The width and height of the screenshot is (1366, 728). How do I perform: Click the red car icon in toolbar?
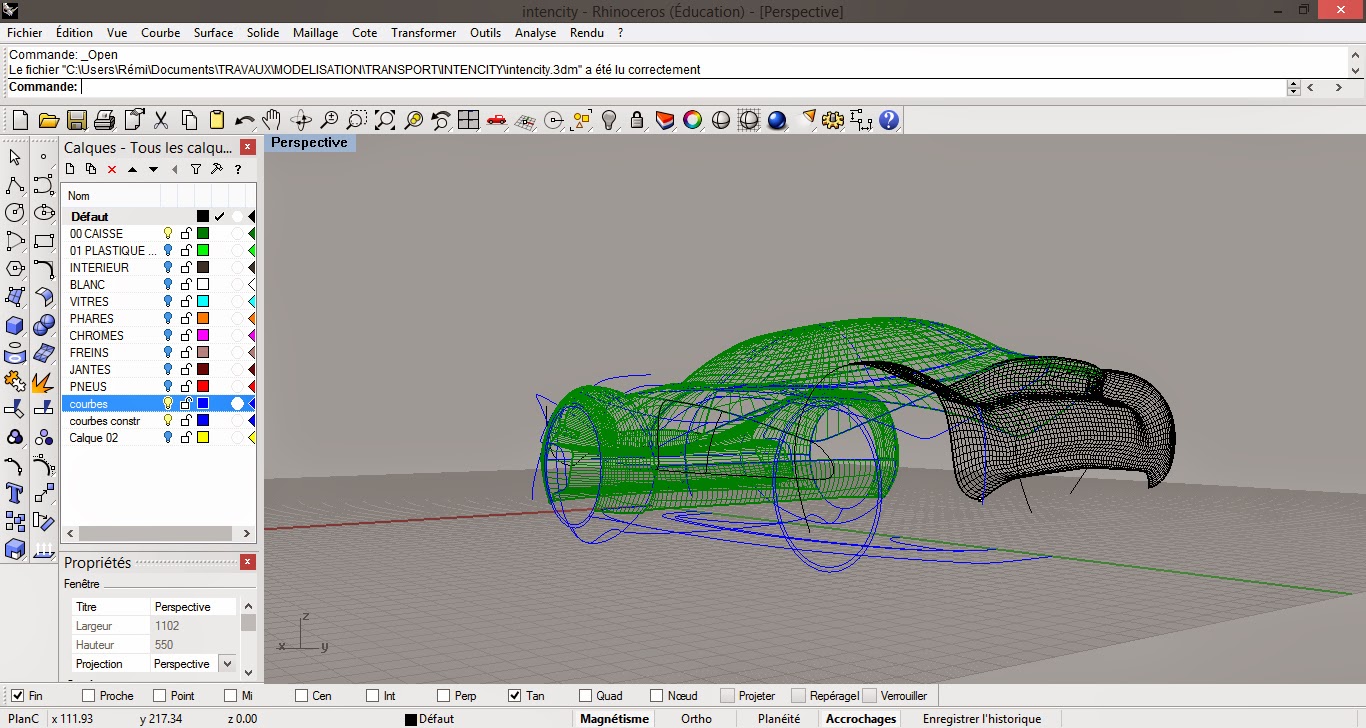[496, 121]
